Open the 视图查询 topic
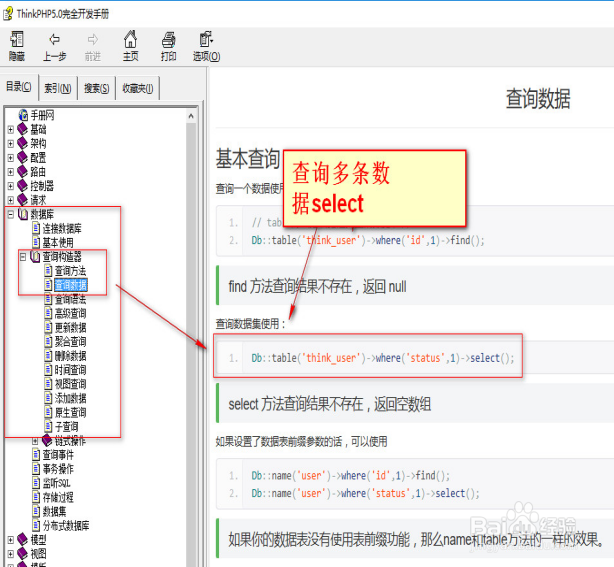The width and height of the screenshot is (614, 567). point(70,384)
